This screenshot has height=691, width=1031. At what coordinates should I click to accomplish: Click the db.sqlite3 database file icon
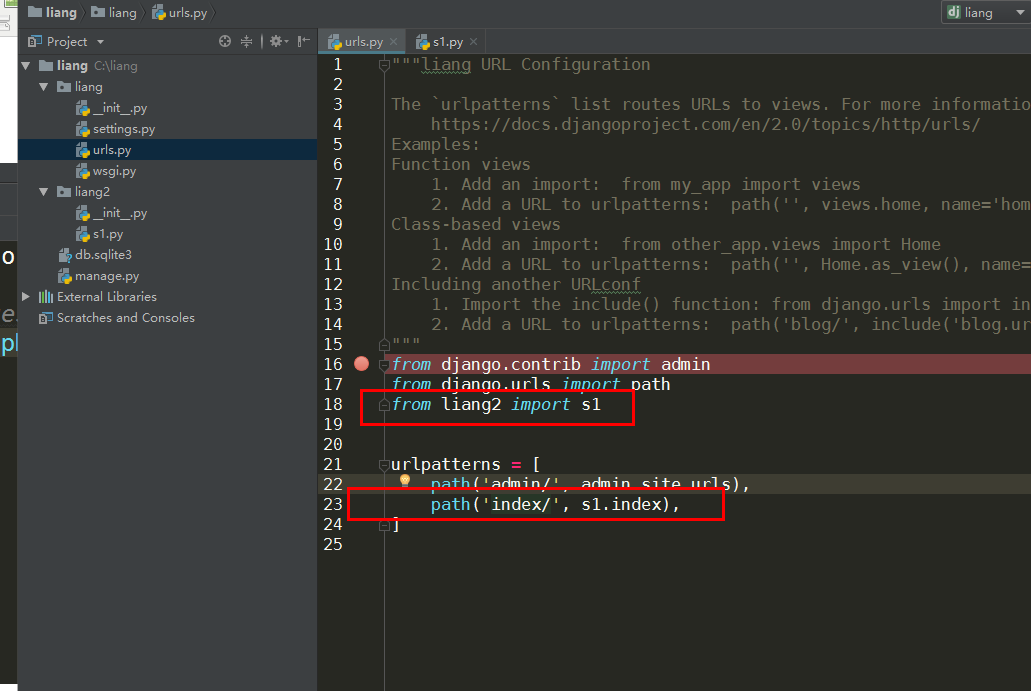pyautogui.click(x=65, y=255)
